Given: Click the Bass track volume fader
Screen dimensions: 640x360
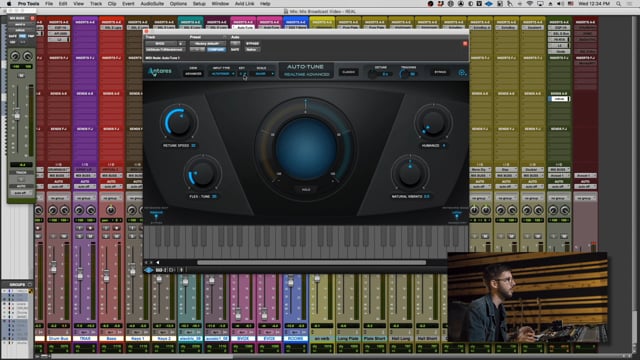Looking at the screenshot, I should [107, 277].
